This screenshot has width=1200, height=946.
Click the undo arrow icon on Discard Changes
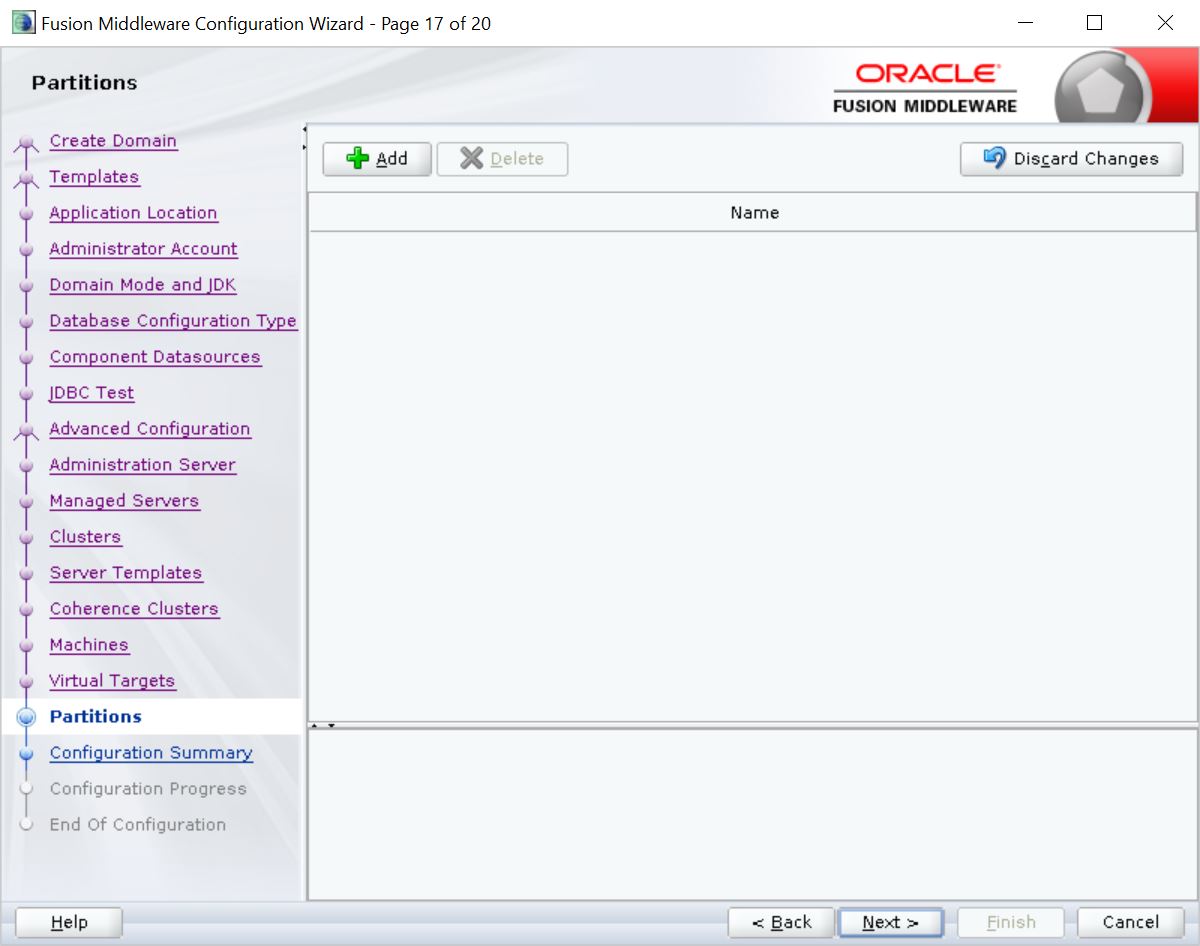click(x=994, y=158)
